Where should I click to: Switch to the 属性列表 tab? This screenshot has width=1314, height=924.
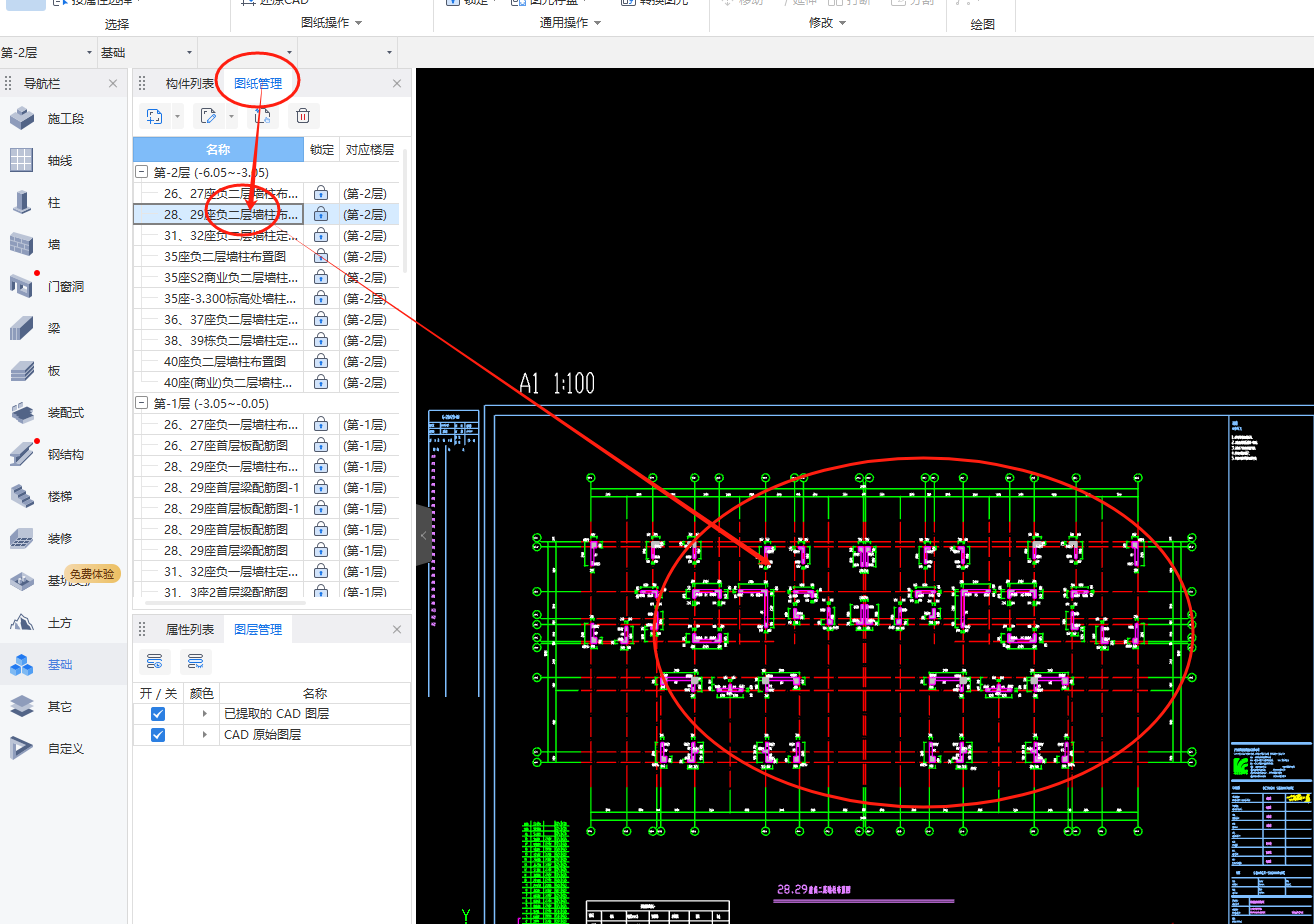click(x=190, y=630)
